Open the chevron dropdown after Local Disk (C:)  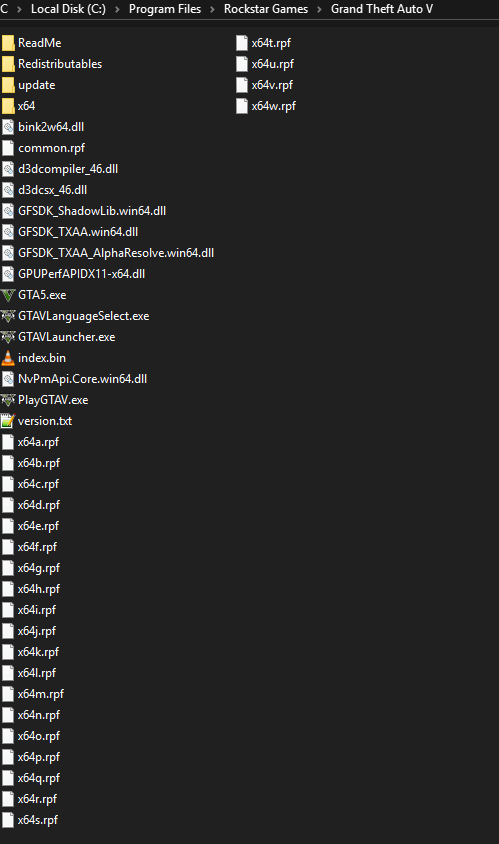(117, 9)
